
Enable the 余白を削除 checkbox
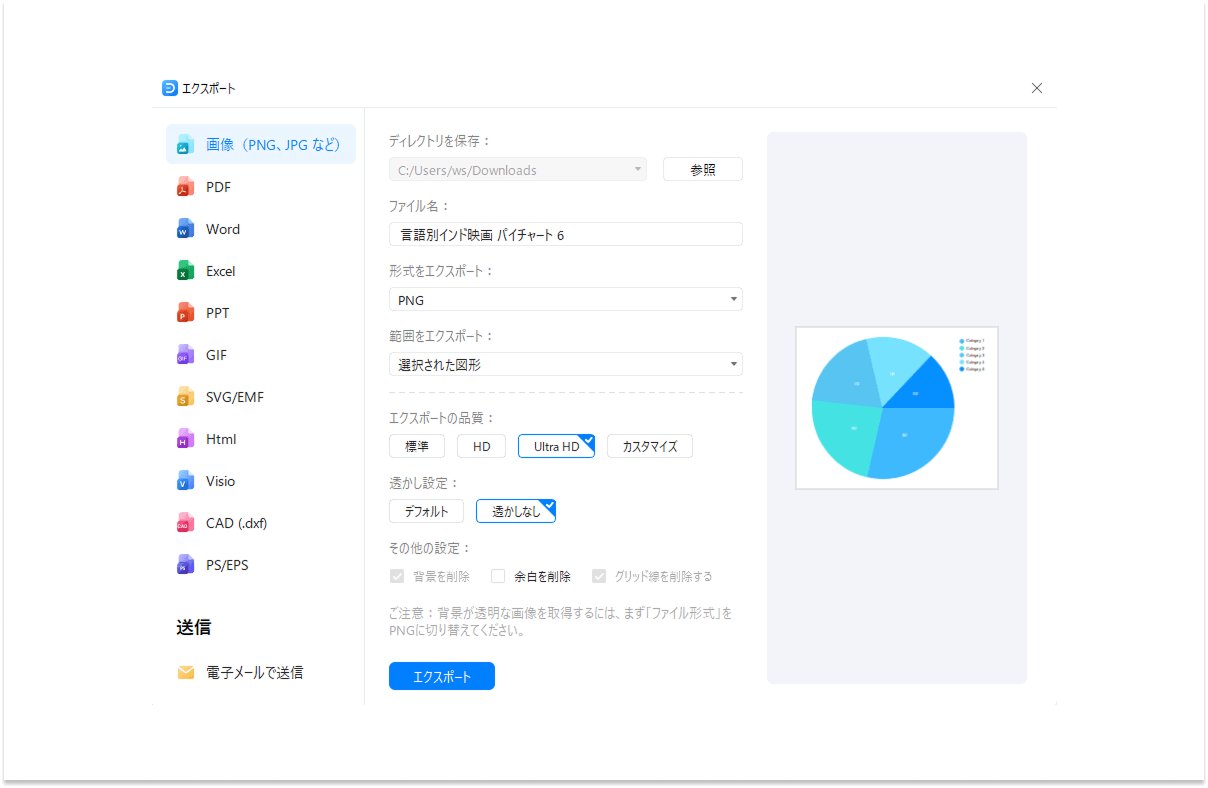[x=498, y=576]
